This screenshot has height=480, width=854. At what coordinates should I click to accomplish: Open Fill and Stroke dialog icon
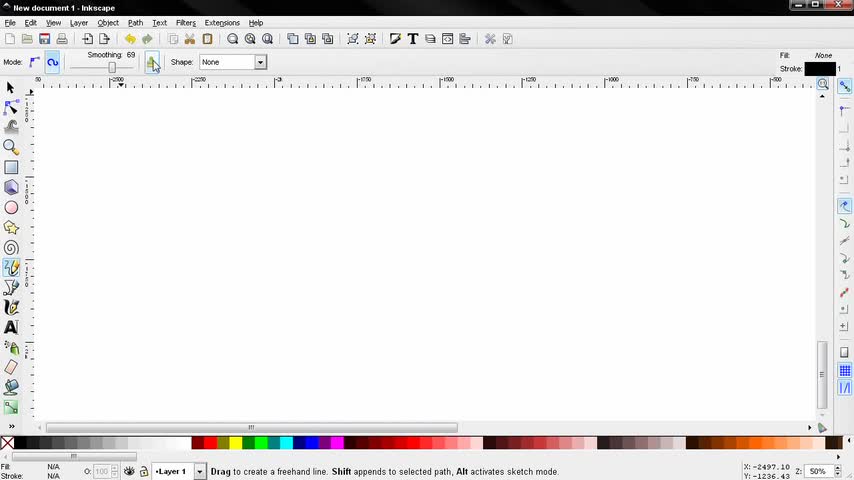click(395, 39)
